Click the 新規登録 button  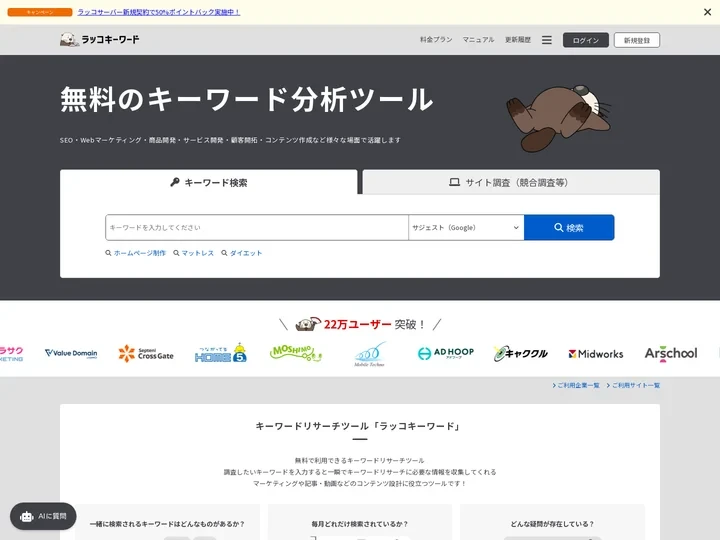[636, 40]
